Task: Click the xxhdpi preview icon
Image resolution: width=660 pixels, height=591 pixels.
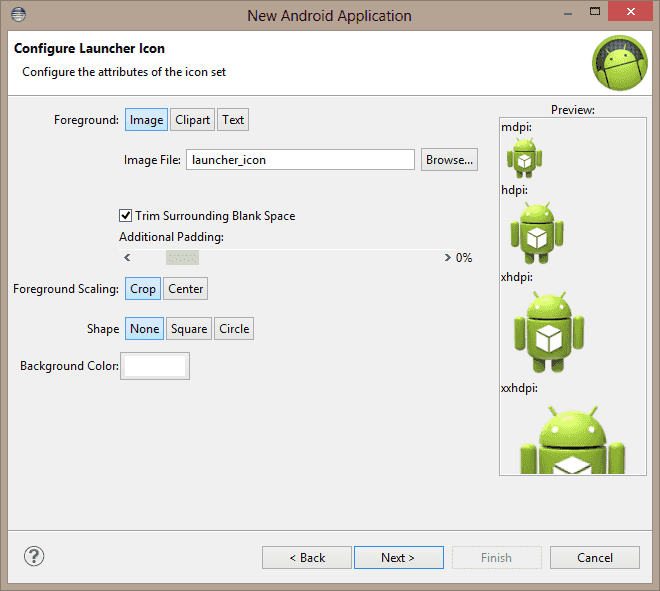Action: [x=572, y=439]
